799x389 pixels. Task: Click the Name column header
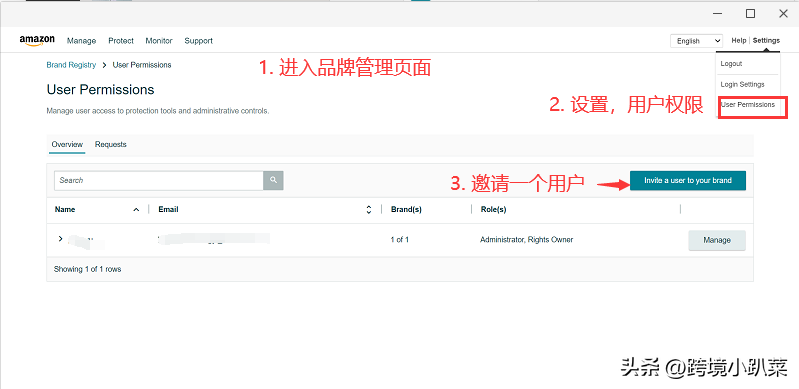tap(65, 210)
